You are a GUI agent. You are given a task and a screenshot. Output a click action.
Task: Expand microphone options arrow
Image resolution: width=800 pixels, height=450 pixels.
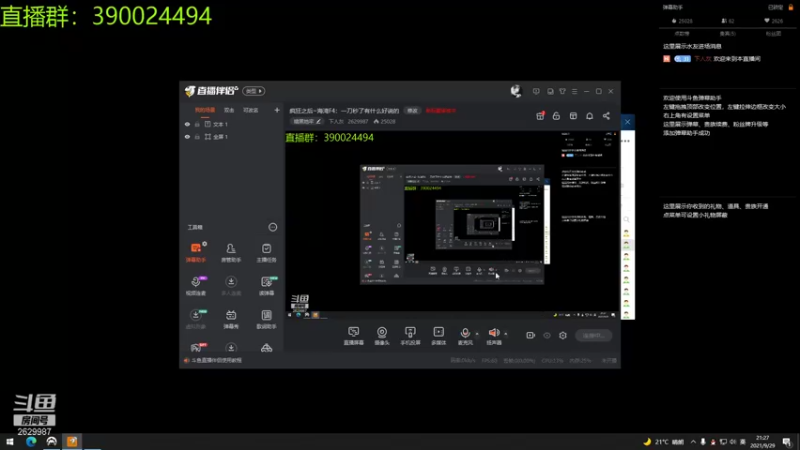[x=477, y=334]
